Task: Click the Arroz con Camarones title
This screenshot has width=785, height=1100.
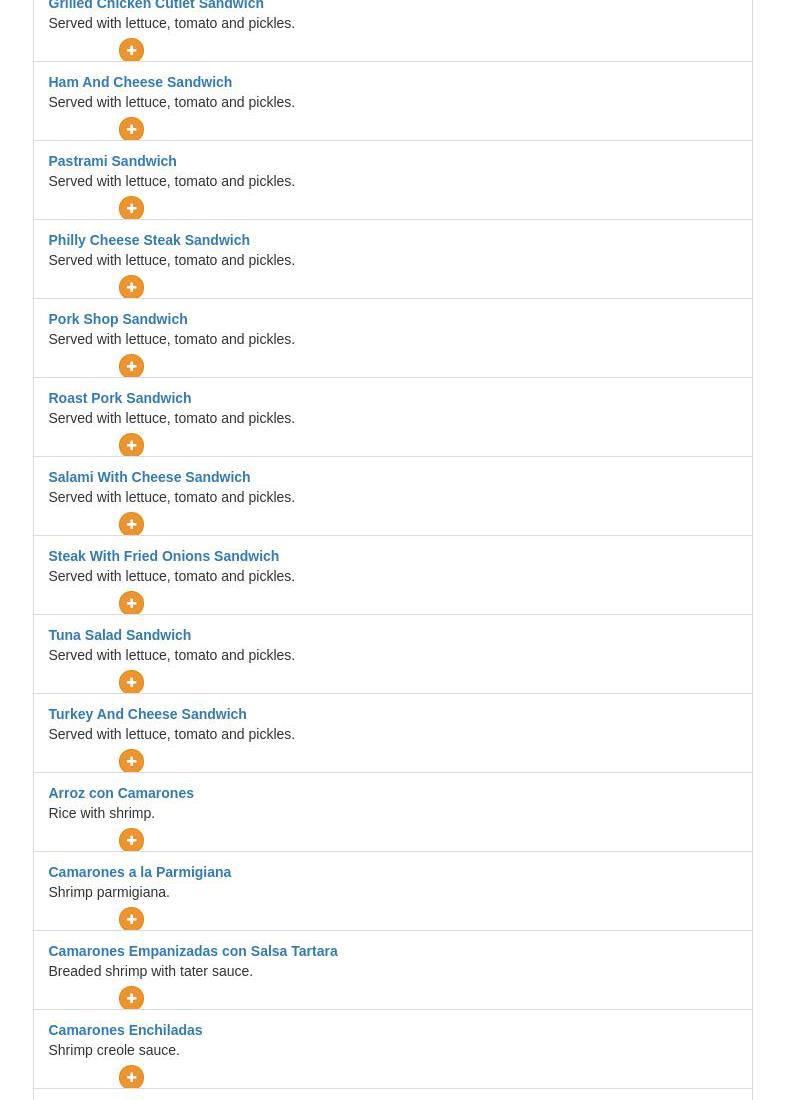Action: tap(121, 793)
